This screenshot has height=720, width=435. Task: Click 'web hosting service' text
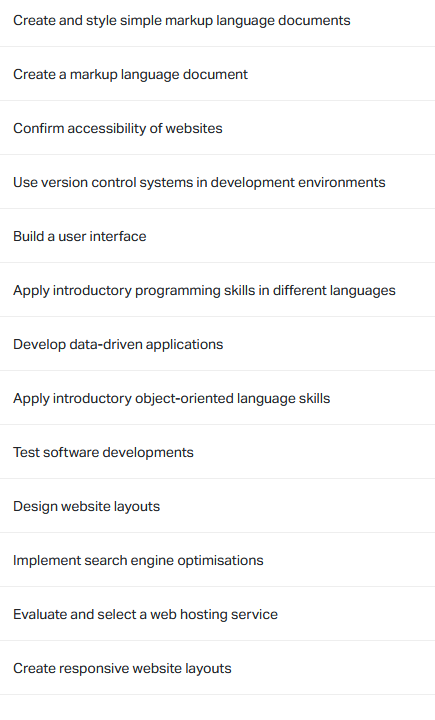214,614
